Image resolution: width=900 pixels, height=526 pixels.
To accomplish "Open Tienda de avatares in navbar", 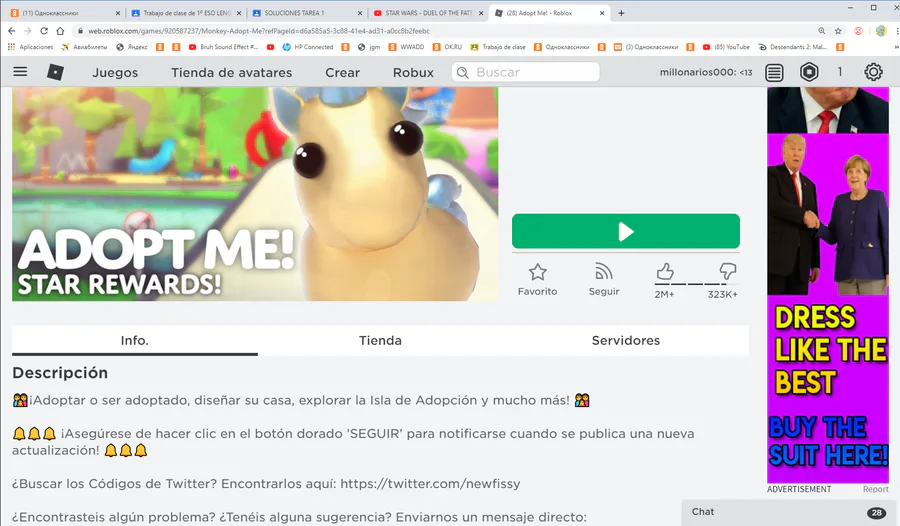I will point(231,72).
